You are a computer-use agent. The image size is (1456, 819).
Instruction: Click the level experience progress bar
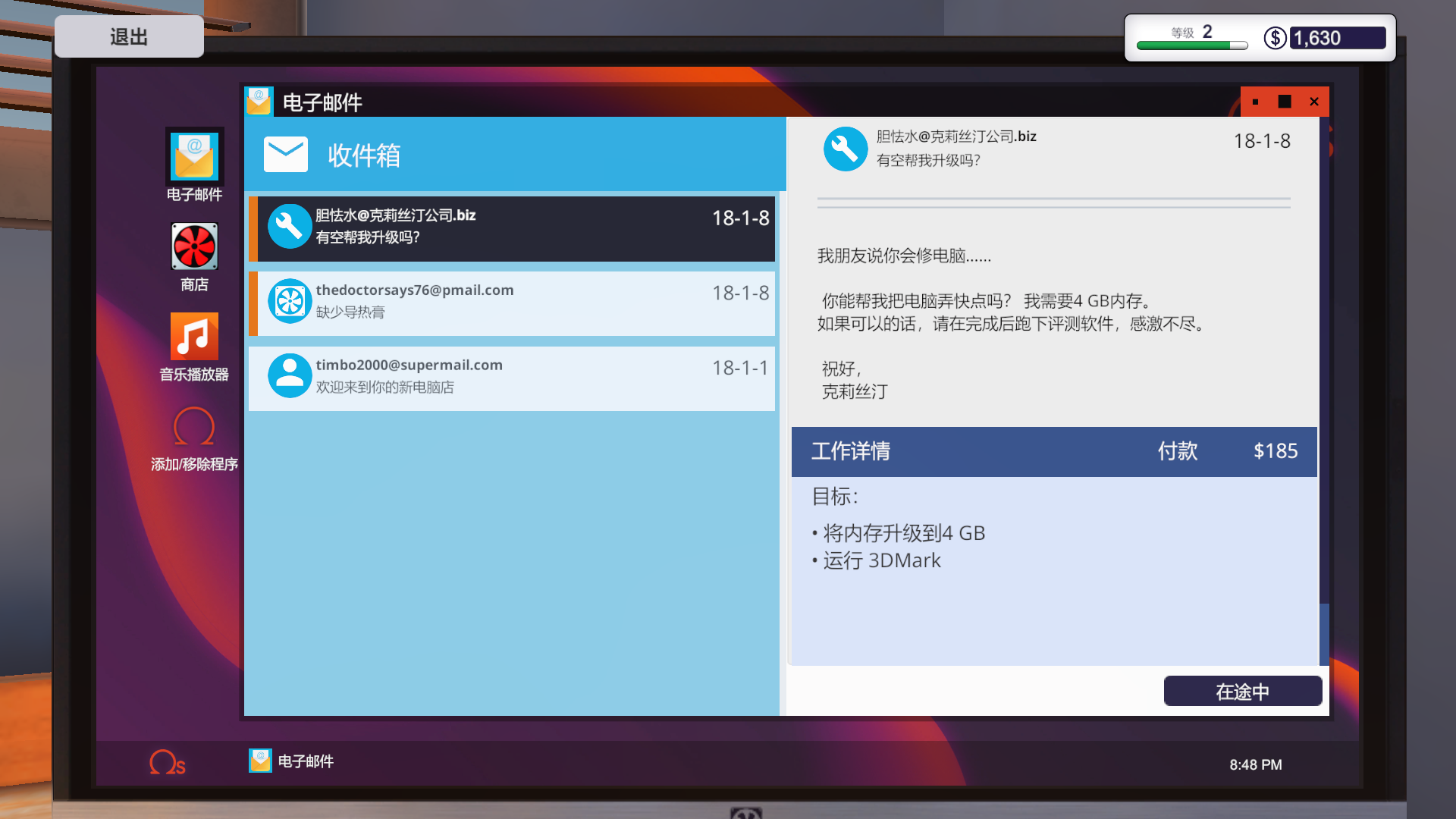click(x=1192, y=45)
